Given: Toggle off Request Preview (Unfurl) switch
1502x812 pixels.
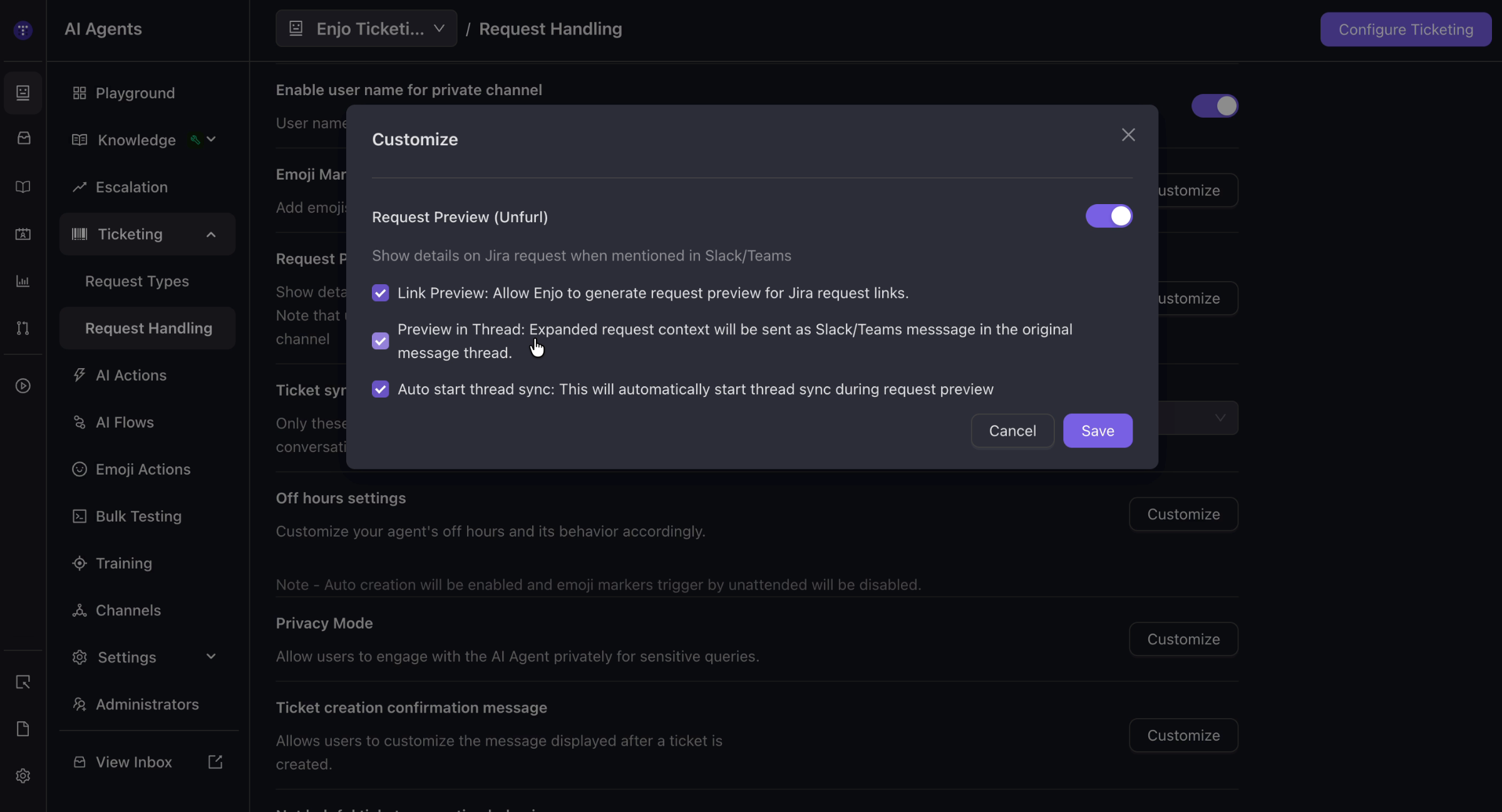Looking at the screenshot, I should tap(1109, 216).
